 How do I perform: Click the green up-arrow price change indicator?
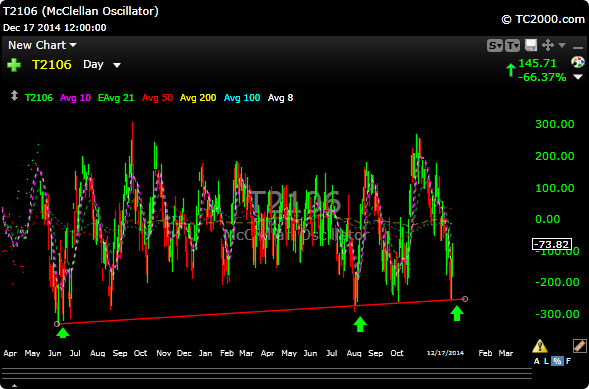[x=510, y=70]
